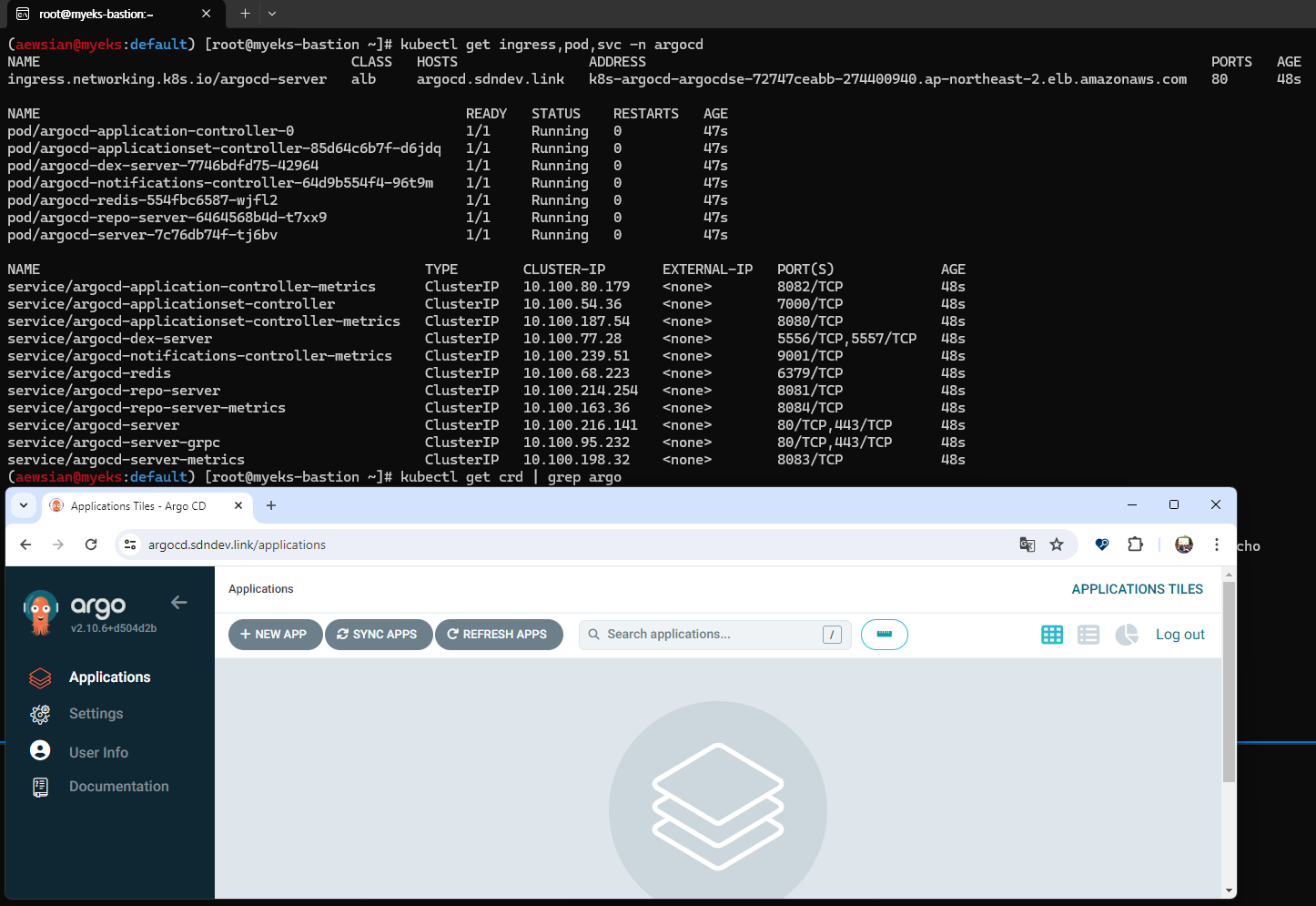Image resolution: width=1316 pixels, height=906 pixels.
Task: Click port 5556/TCP,5557/TCP in terminal
Action: (x=846, y=339)
